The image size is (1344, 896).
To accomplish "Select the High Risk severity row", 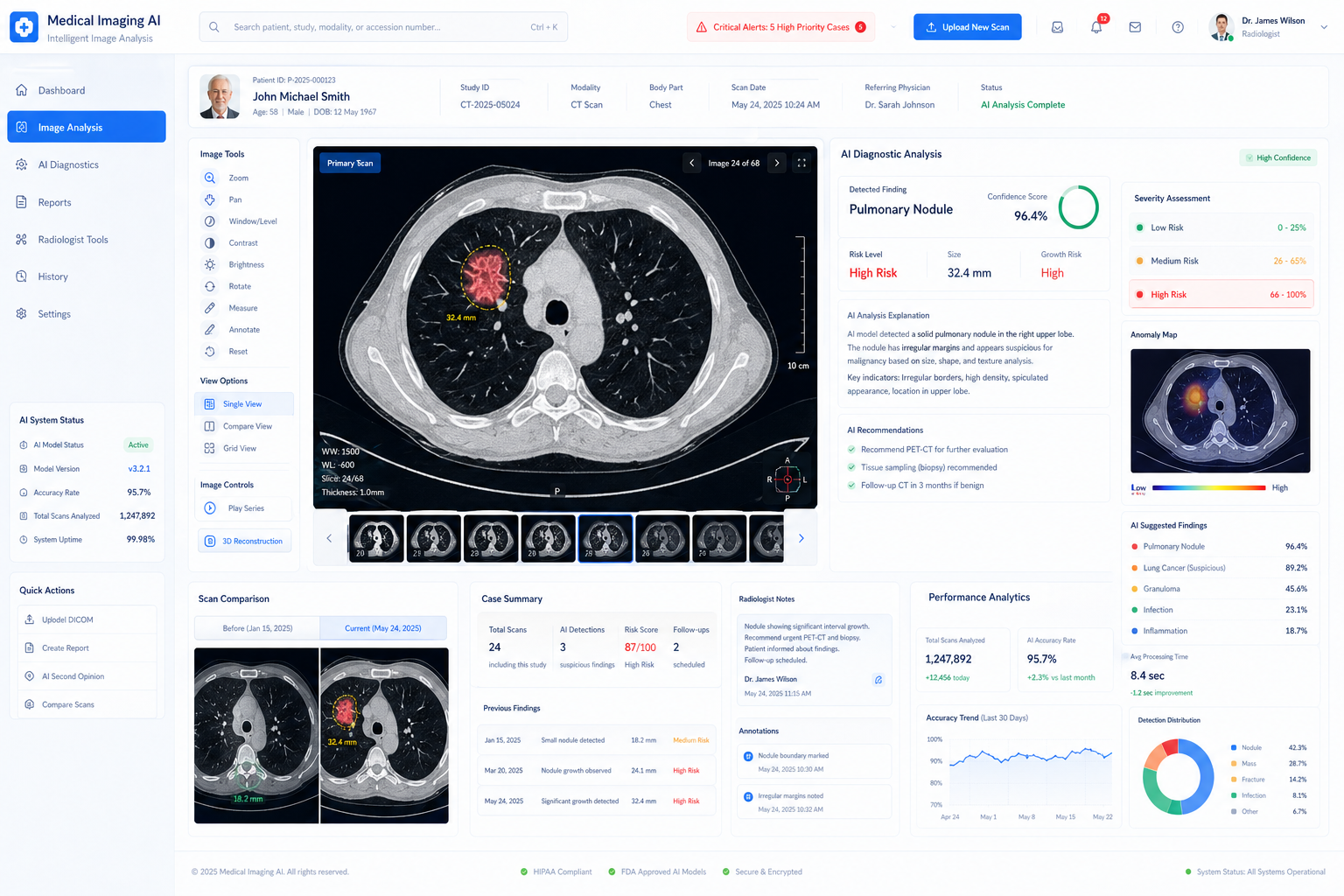I will pyautogui.click(x=1221, y=295).
